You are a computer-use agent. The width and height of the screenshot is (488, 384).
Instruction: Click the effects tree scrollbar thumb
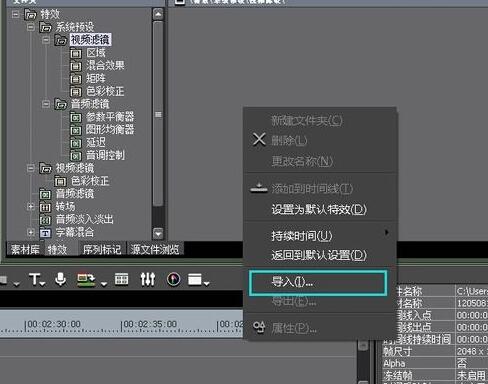click(x=158, y=114)
